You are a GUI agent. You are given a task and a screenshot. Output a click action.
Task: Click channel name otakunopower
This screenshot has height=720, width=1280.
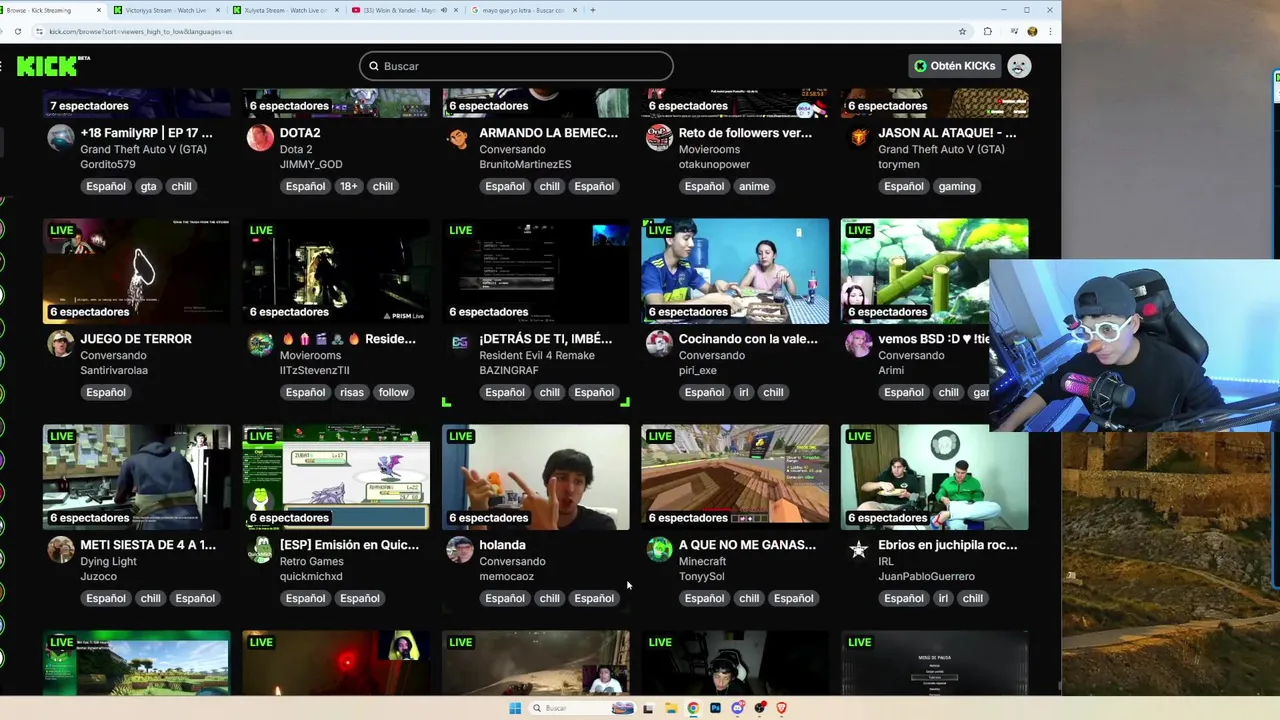[x=714, y=164]
